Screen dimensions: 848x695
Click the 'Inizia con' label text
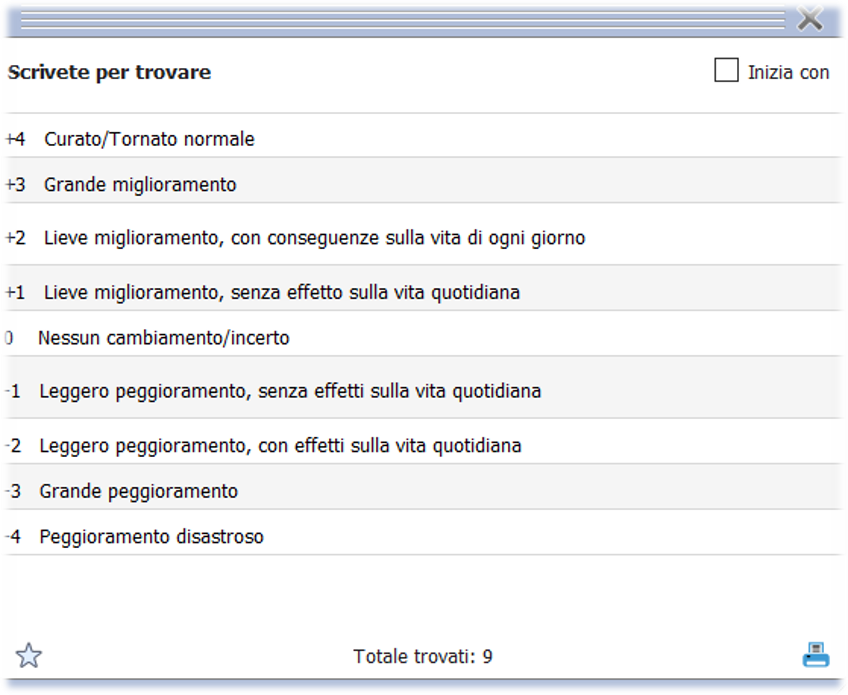tap(788, 72)
